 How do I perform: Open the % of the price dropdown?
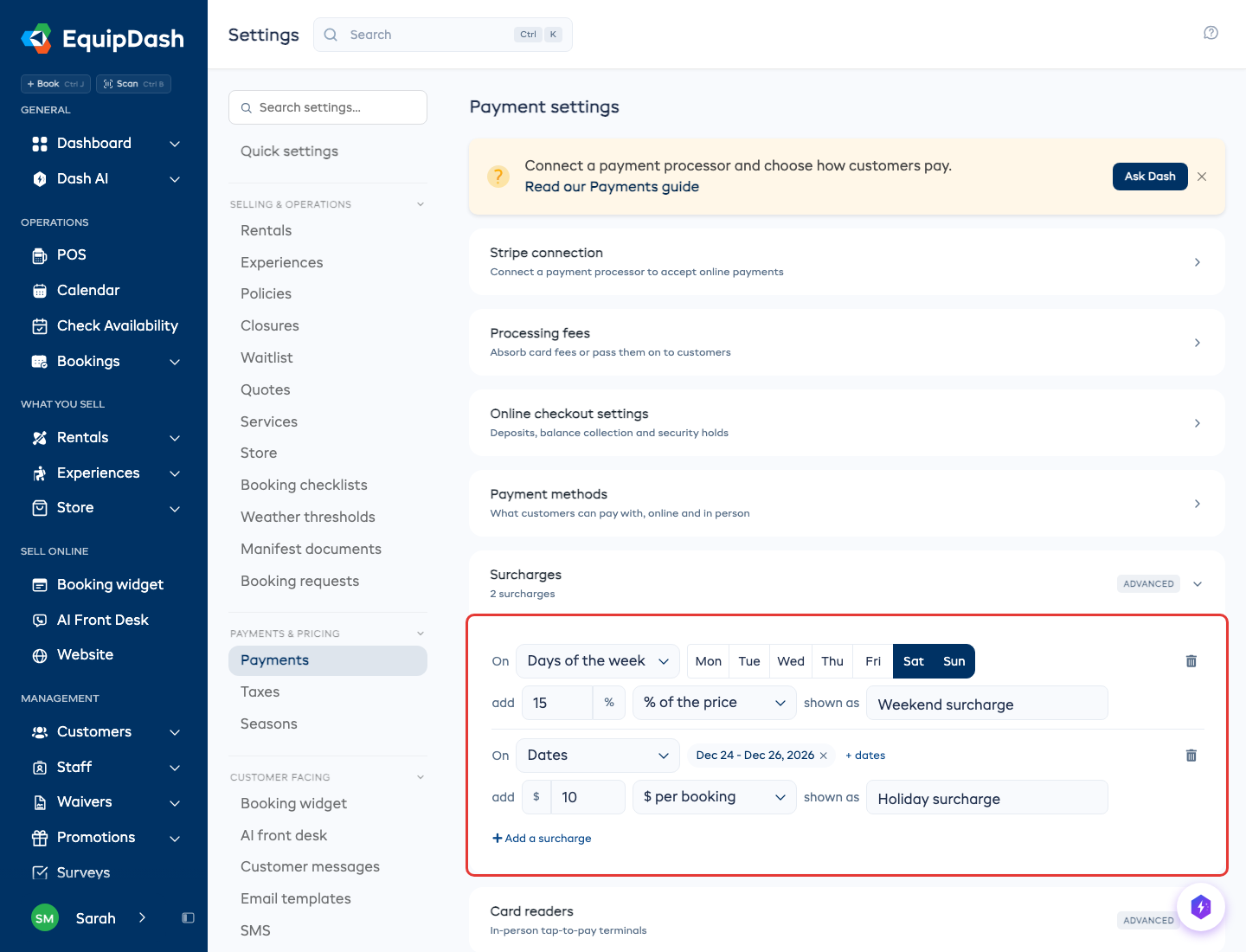tap(715, 703)
